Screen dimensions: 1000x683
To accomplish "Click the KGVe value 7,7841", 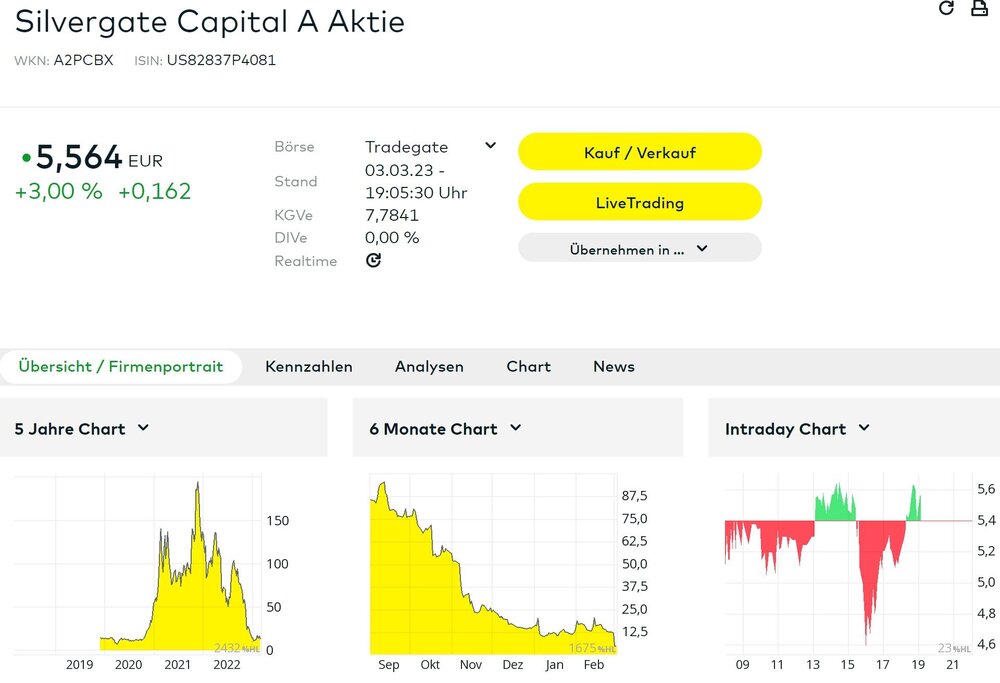I will pyautogui.click(x=392, y=215).
